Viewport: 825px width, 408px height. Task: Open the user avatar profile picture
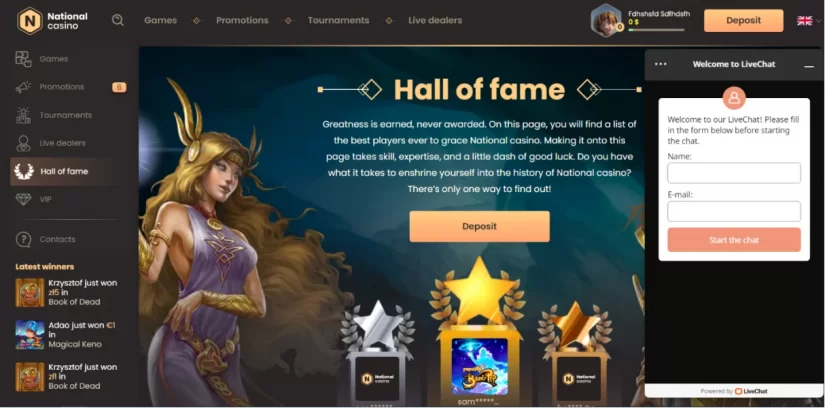(x=607, y=21)
